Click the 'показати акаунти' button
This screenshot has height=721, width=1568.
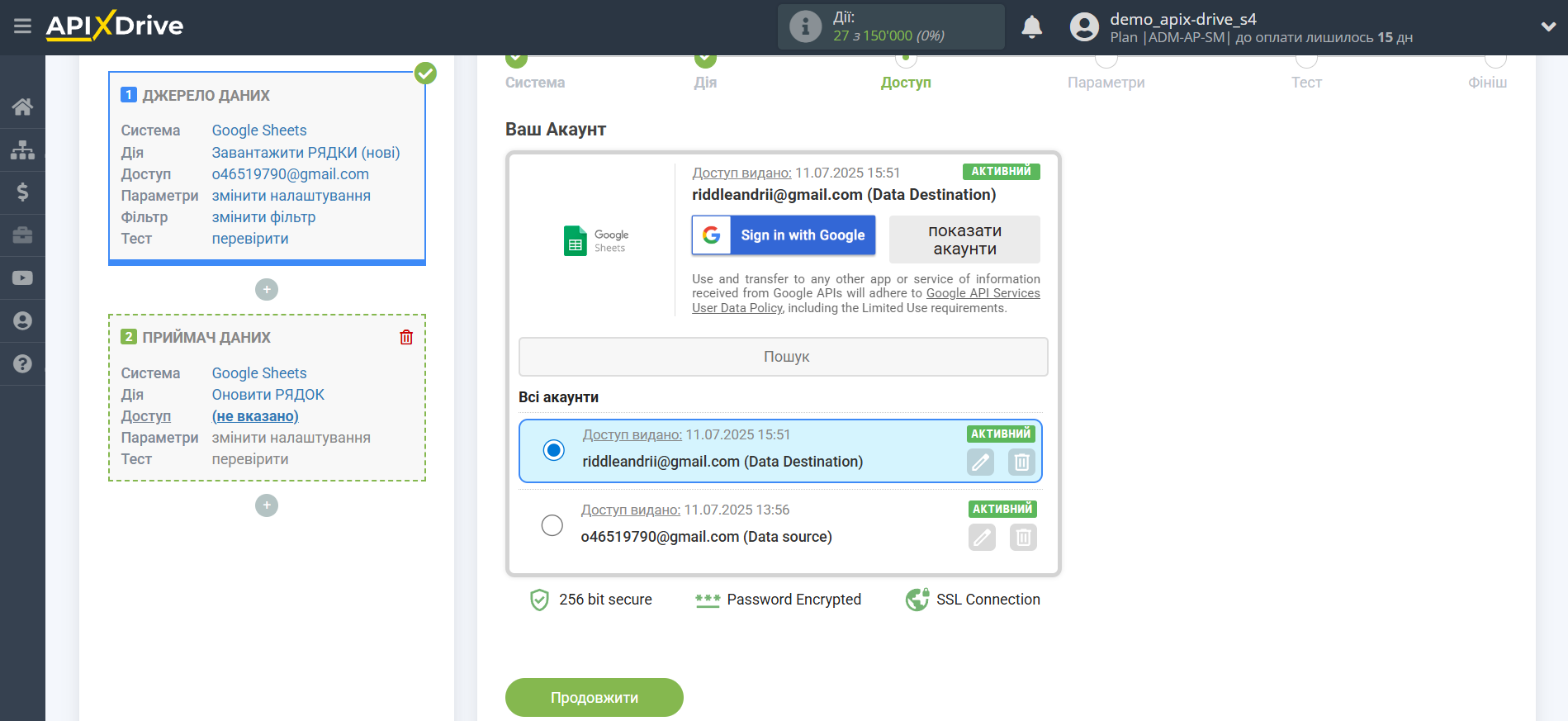[964, 240]
